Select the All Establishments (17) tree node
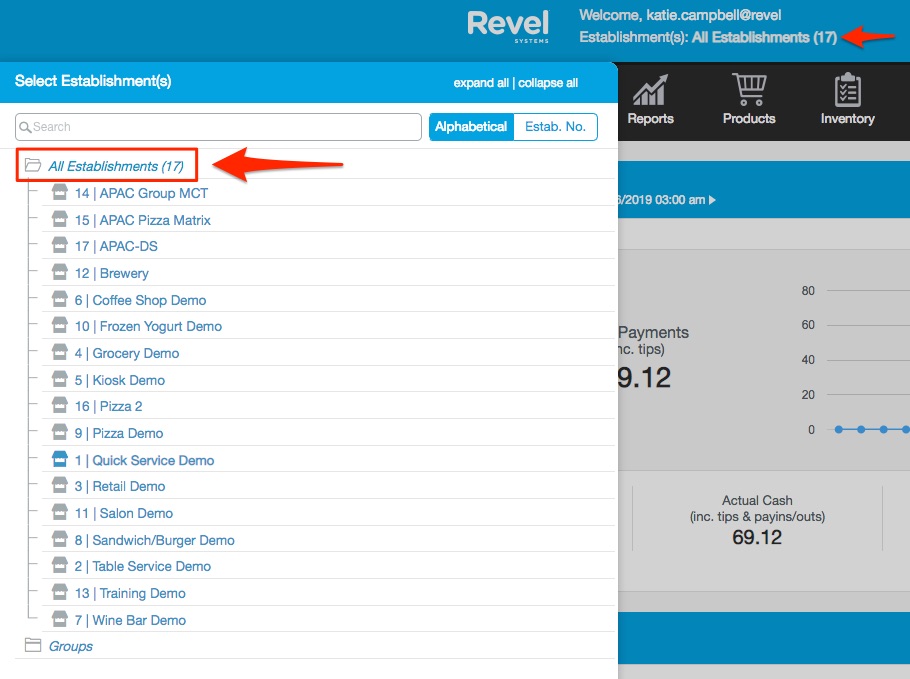 pyautogui.click(x=115, y=166)
